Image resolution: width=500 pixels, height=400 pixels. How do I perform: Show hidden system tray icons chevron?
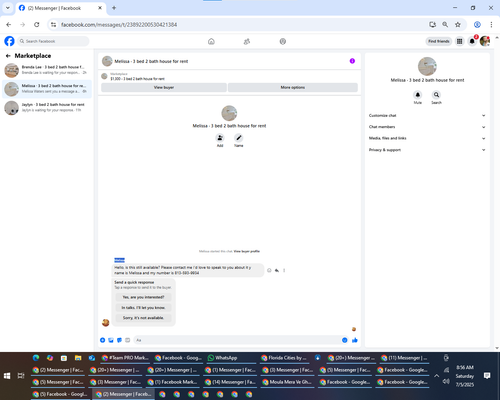point(436,376)
